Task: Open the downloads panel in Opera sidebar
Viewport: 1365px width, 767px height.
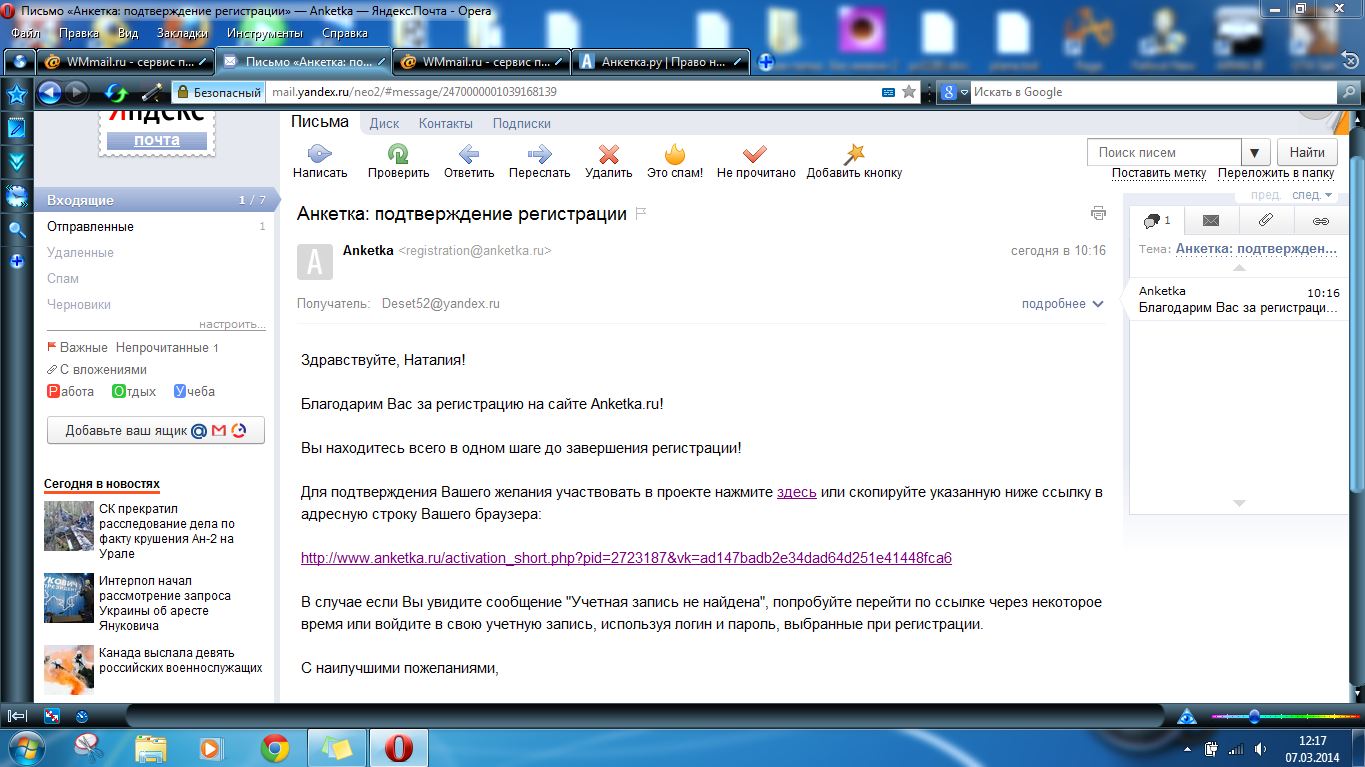Action: pyautogui.click(x=17, y=161)
